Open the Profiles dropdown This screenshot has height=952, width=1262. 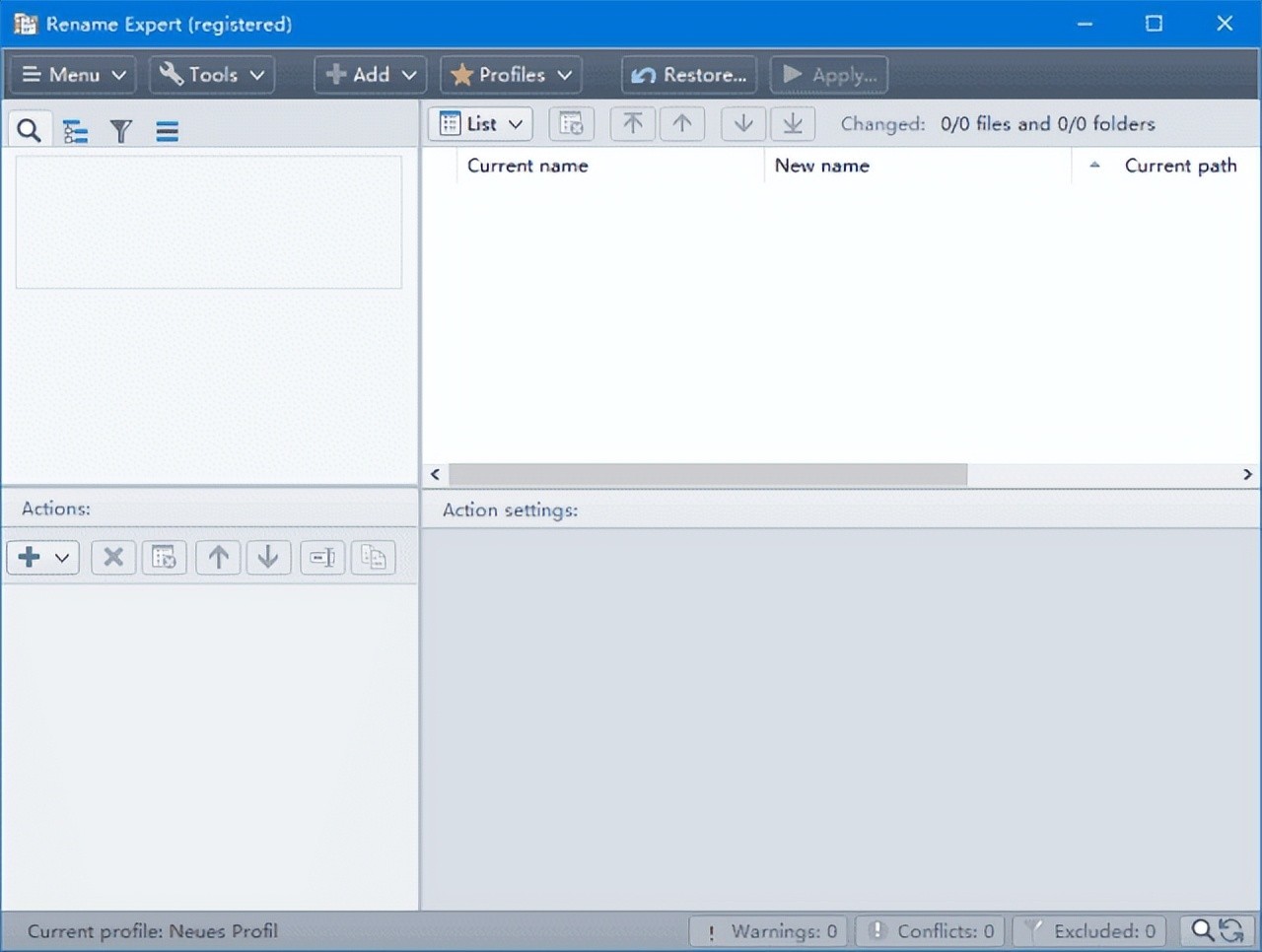coord(511,75)
